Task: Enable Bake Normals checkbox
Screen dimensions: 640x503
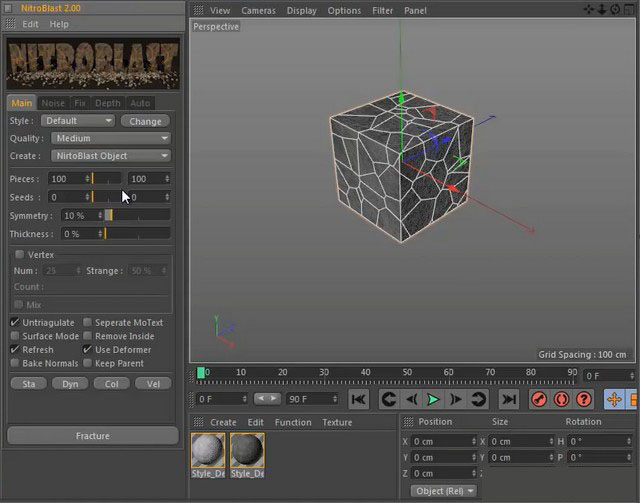Action: click(x=15, y=363)
